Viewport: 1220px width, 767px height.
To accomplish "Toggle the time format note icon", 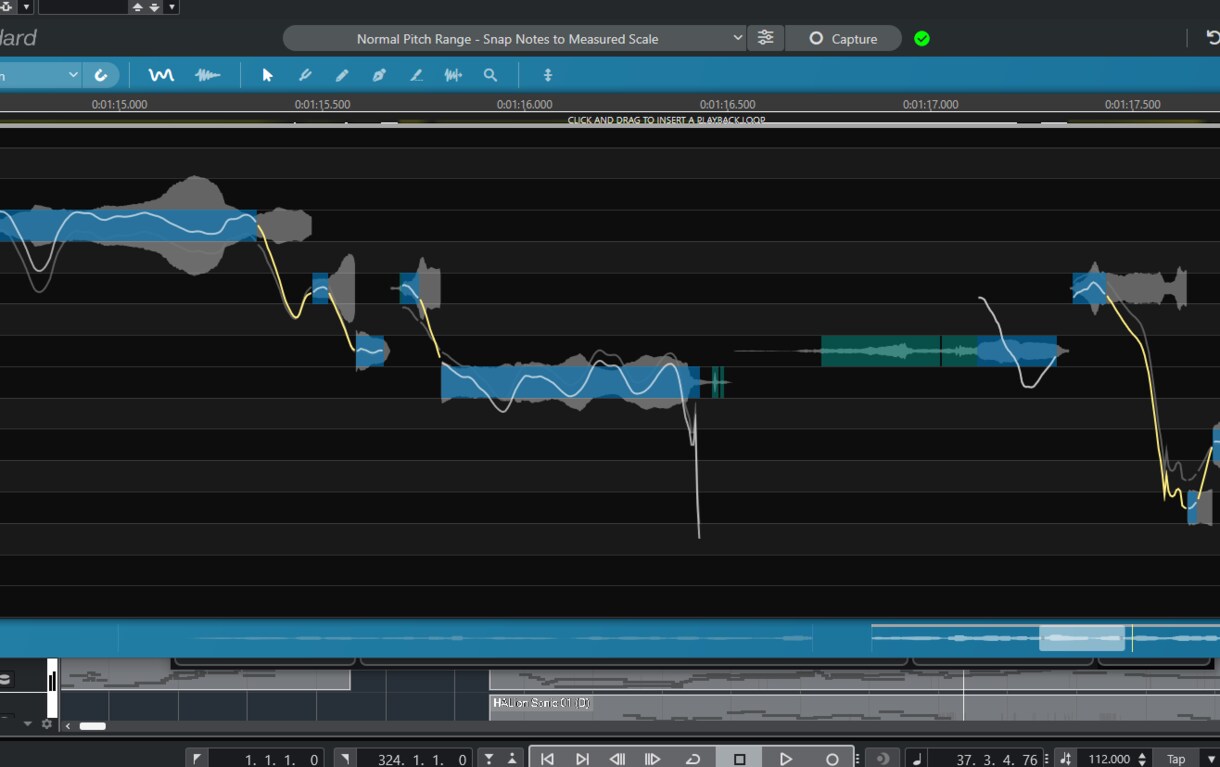I will [x=917, y=759].
